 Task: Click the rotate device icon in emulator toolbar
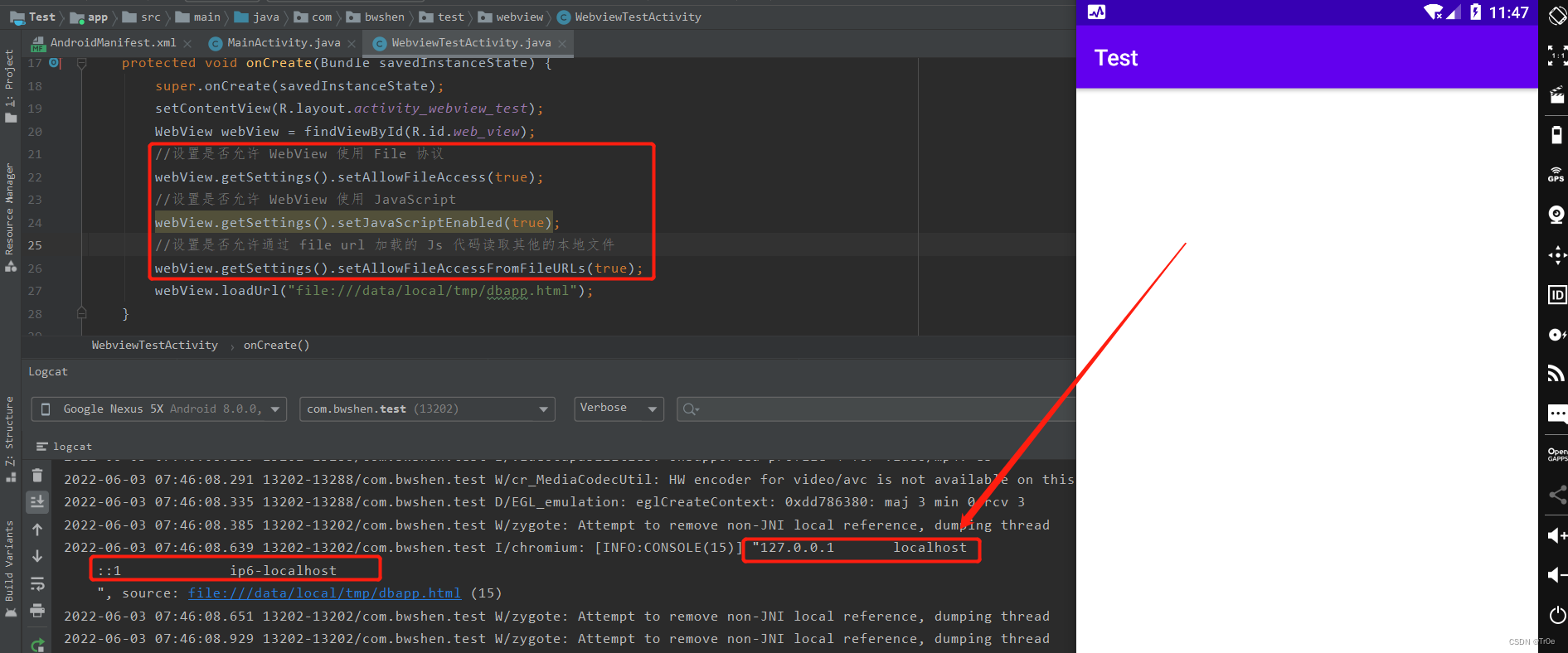coord(1557,17)
